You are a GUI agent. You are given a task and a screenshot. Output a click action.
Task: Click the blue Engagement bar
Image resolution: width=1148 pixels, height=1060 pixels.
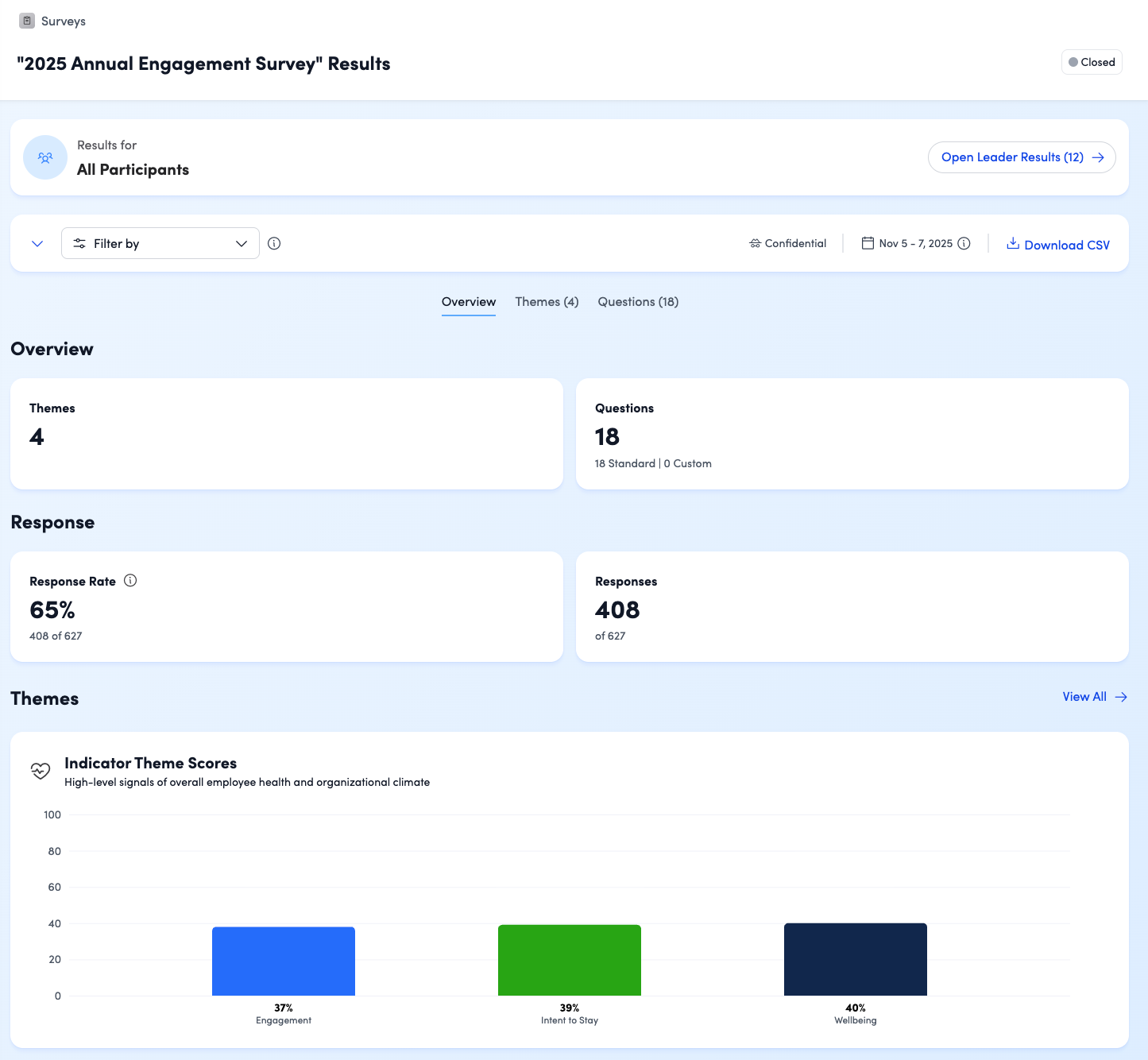click(x=284, y=961)
